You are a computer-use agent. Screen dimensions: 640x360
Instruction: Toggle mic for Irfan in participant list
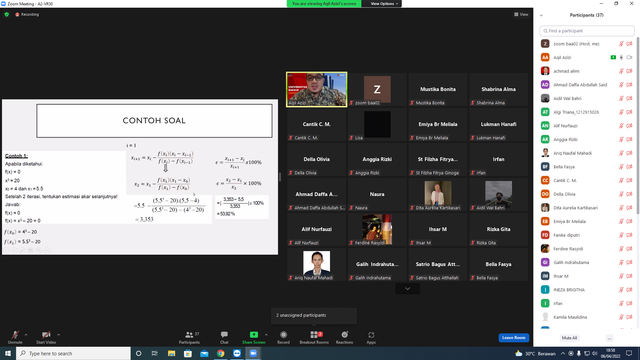(x=621, y=303)
